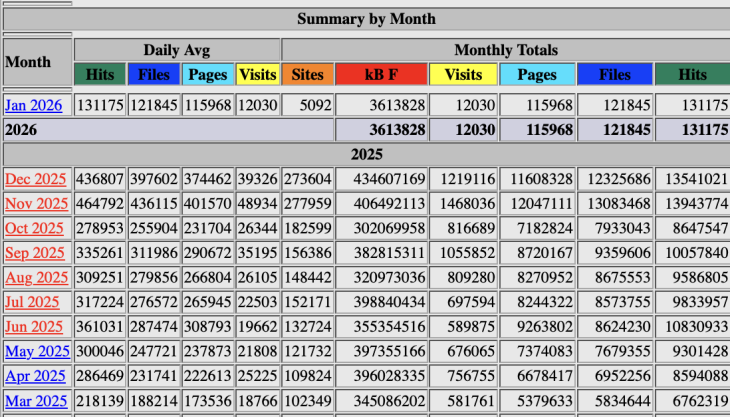Go to the Mar 2025 statistics
Image resolution: width=730 pixels, height=417 pixels.
point(36,401)
